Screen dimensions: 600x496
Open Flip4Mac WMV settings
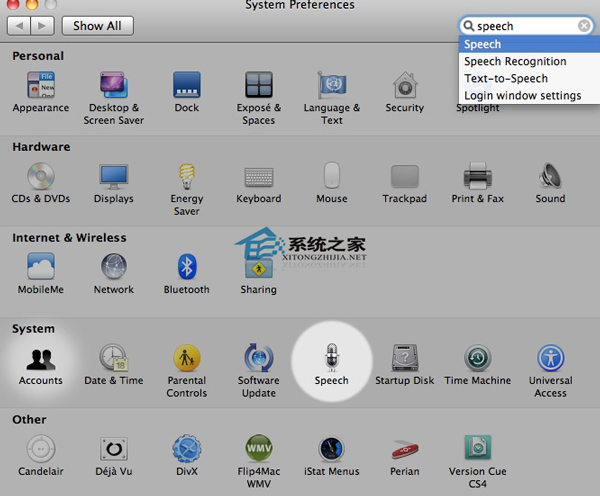(x=258, y=449)
